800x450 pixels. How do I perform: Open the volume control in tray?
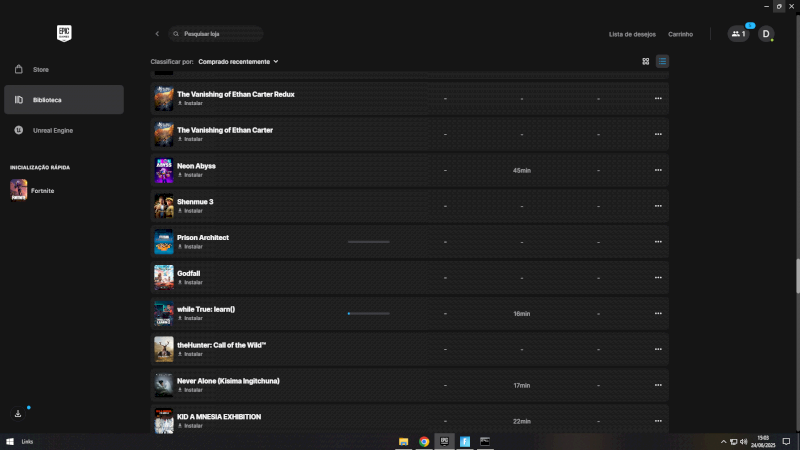[743, 442]
